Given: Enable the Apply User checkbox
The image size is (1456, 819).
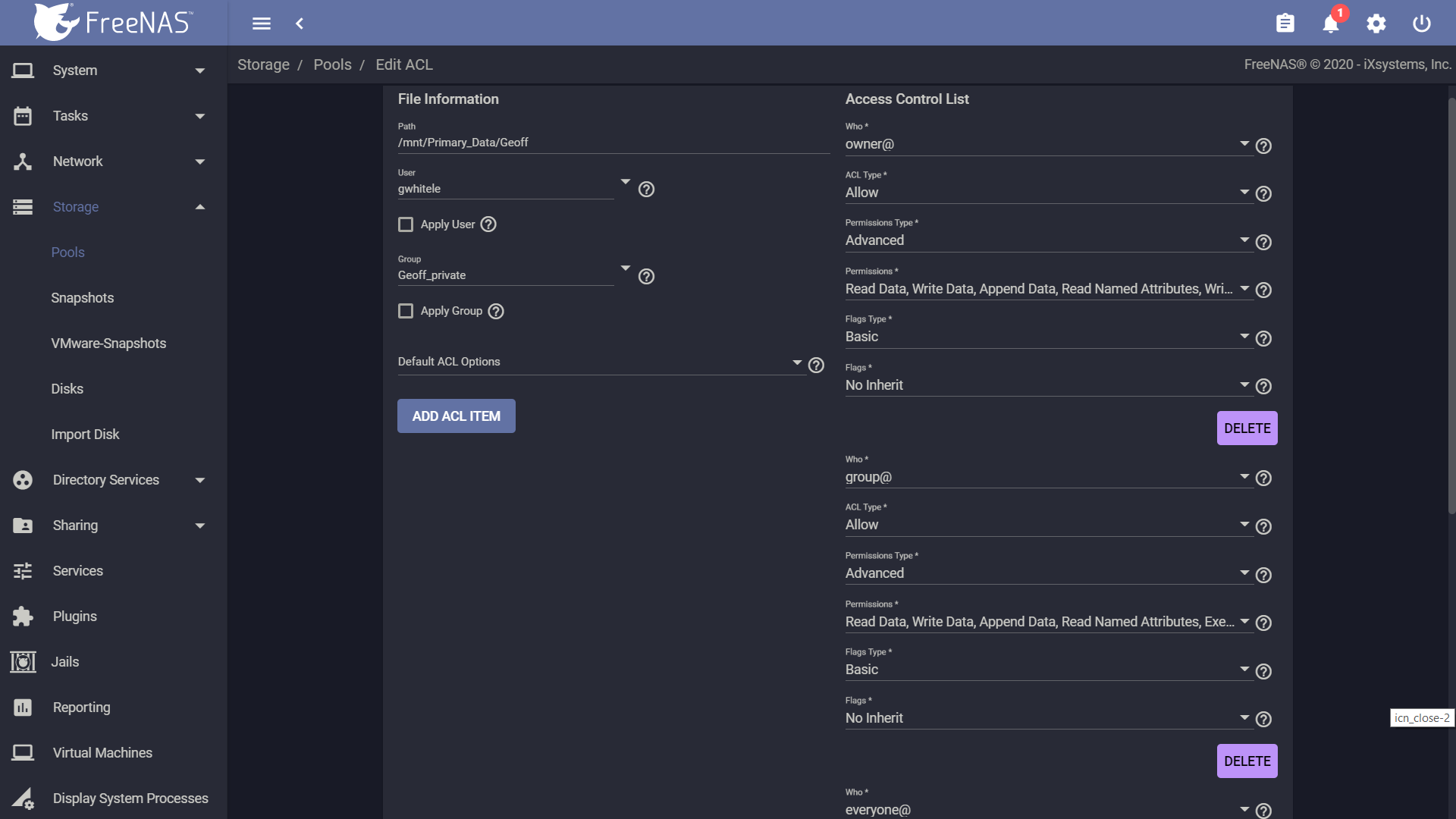Looking at the screenshot, I should [x=406, y=224].
